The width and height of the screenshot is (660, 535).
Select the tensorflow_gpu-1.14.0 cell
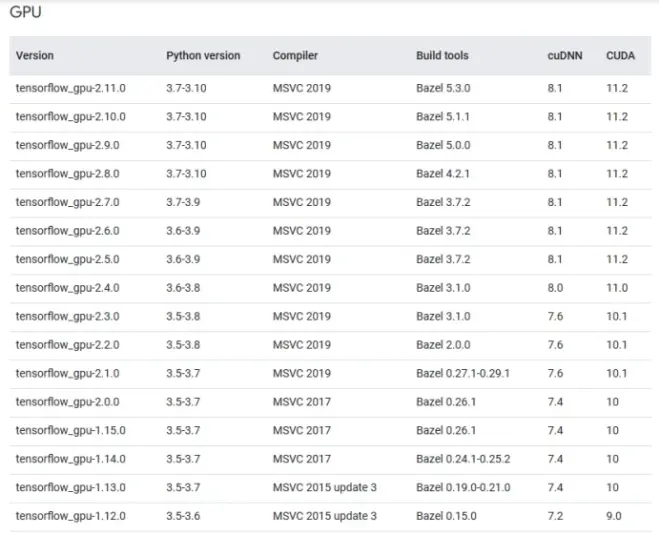click(70, 459)
